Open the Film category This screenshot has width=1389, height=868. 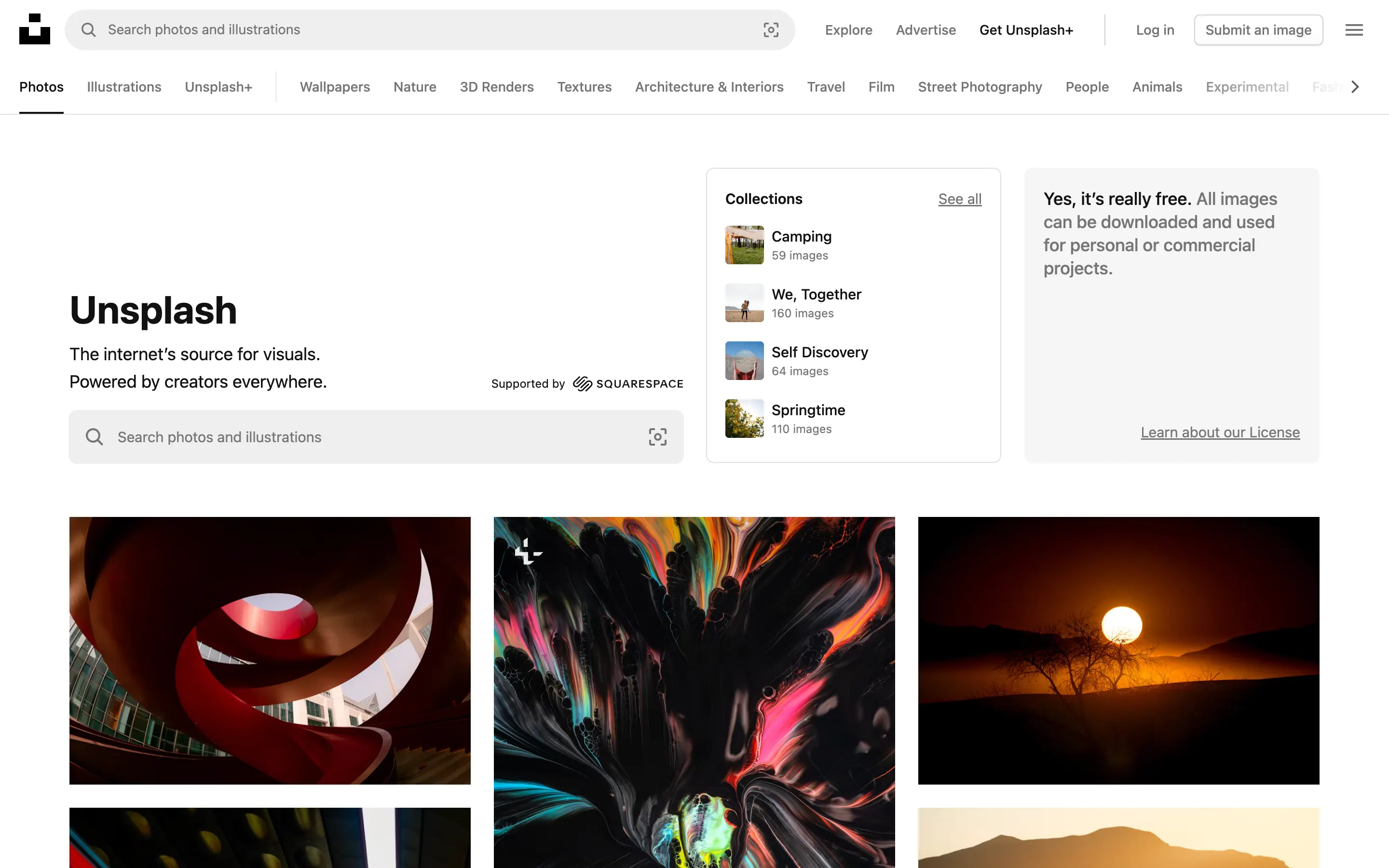tap(882, 87)
